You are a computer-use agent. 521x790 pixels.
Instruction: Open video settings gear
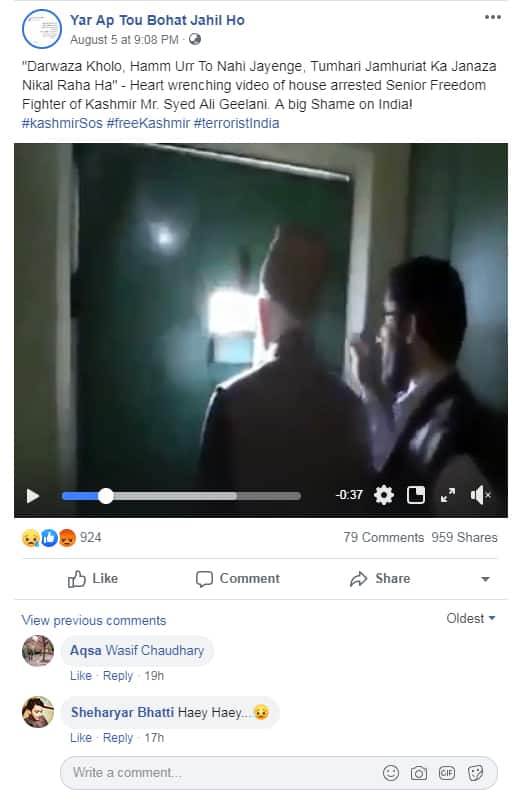point(384,495)
